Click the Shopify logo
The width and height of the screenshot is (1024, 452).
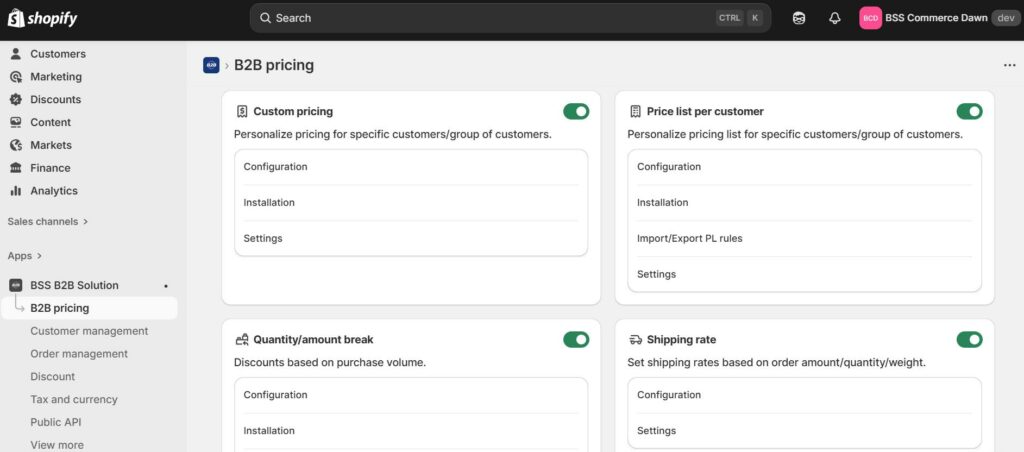click(42, 18)
